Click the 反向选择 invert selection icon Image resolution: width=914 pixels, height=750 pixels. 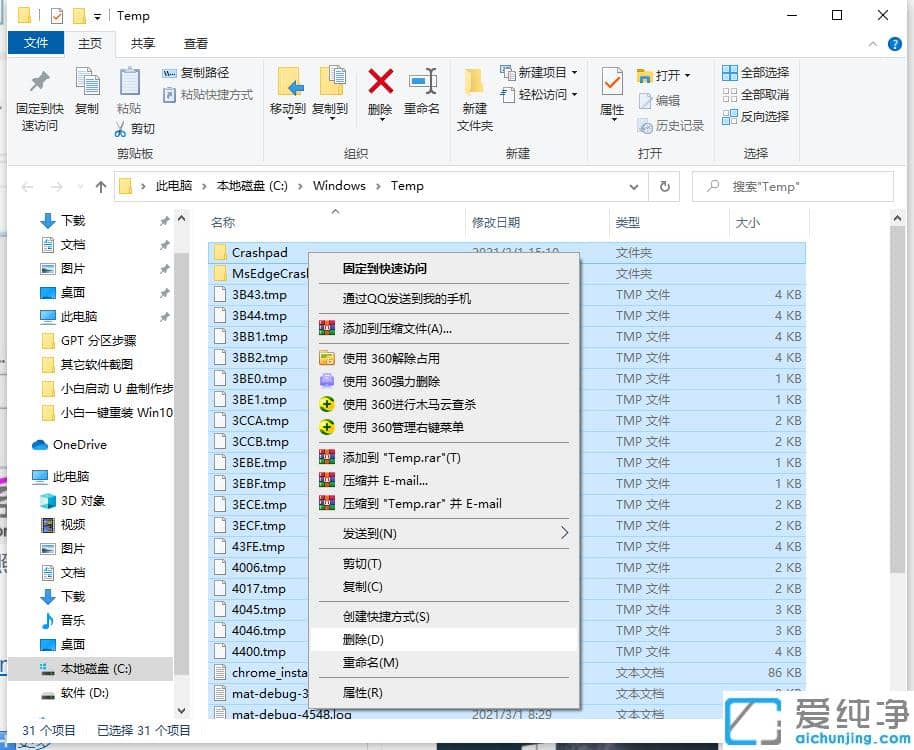click(x=757, y=116)
